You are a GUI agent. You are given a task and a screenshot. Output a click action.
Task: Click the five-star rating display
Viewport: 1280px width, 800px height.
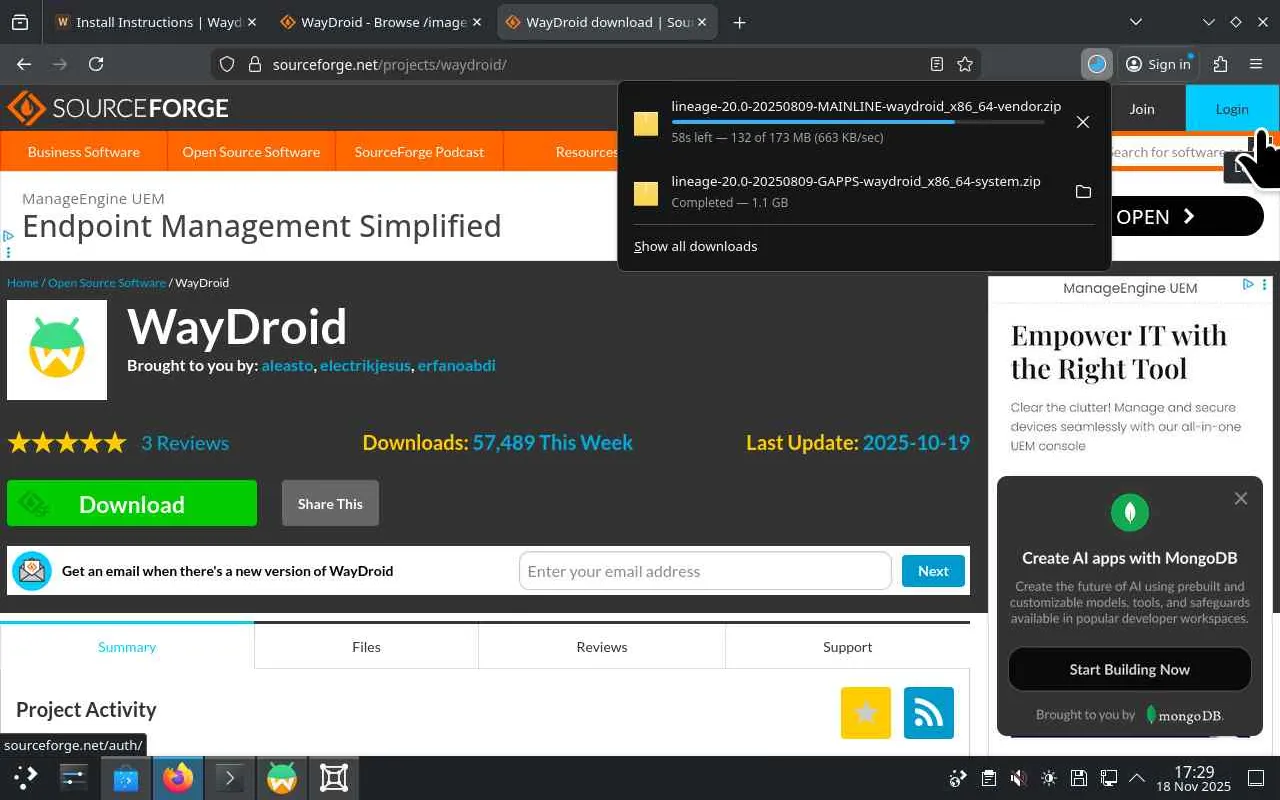[67, 442]
